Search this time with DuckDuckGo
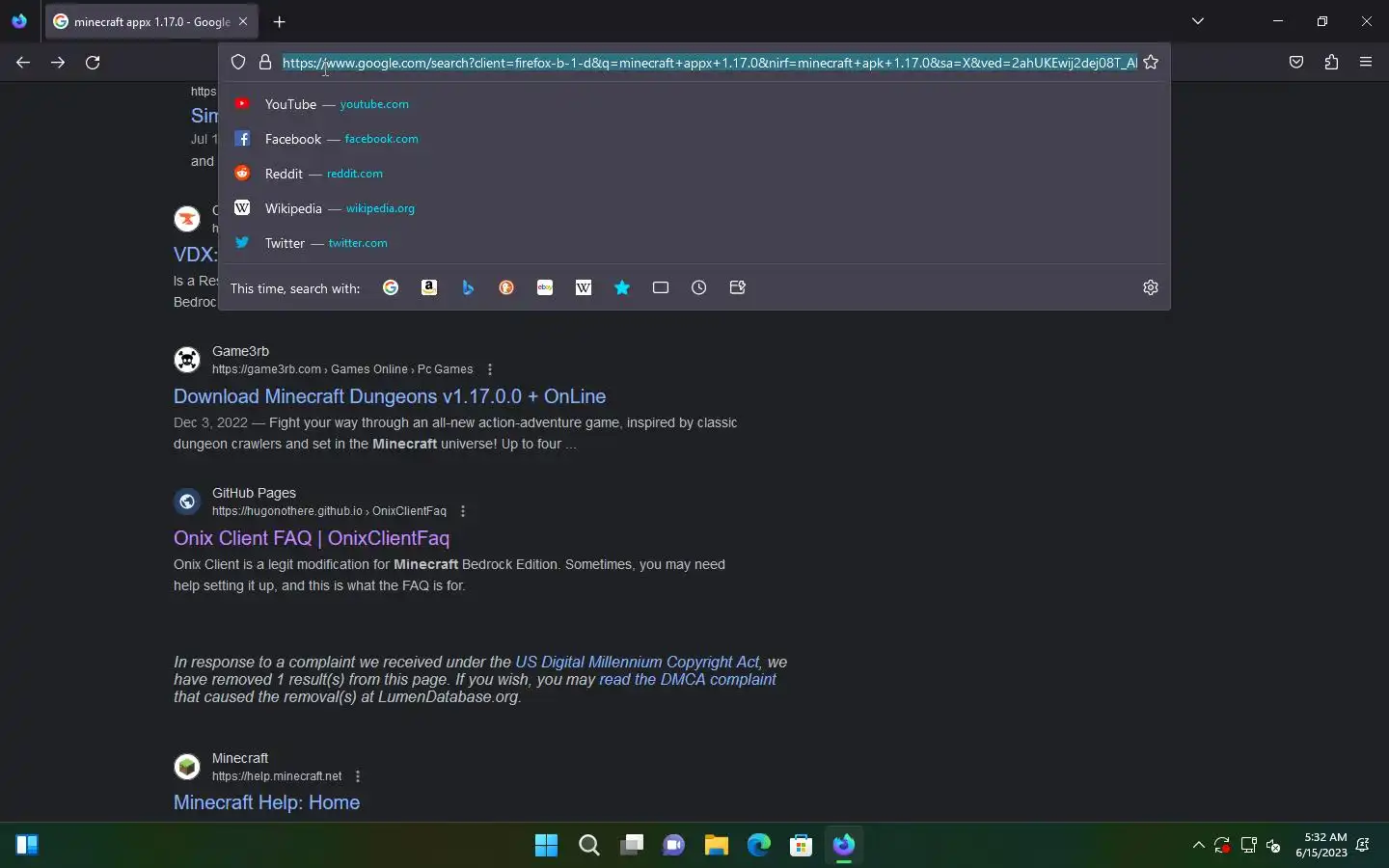1389x868 pixels. point(506,287)
